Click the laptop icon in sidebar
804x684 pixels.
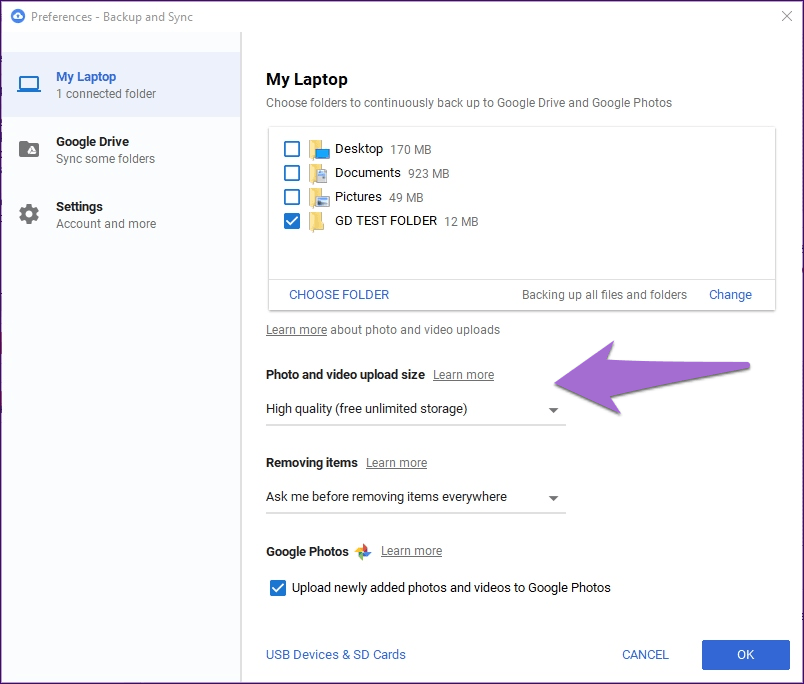(29, 85)
